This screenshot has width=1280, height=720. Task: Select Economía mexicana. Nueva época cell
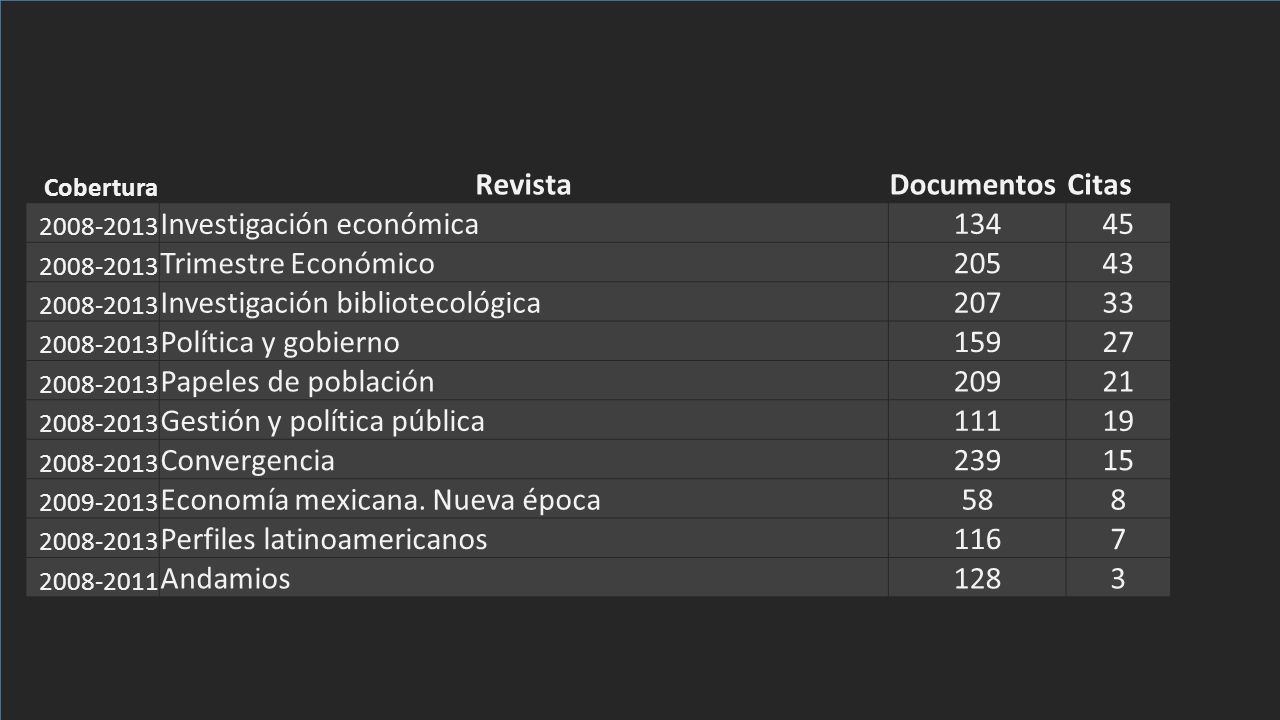point(523,500)
